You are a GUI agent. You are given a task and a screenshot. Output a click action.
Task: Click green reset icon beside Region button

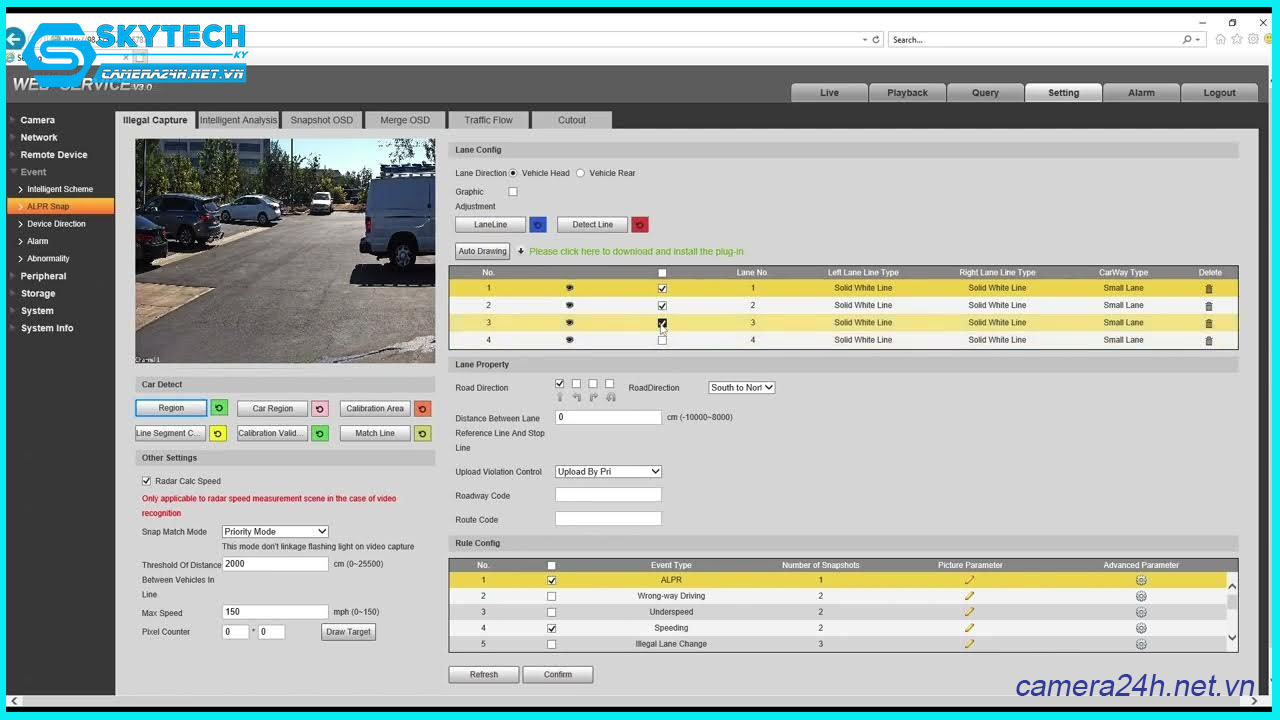218,408
